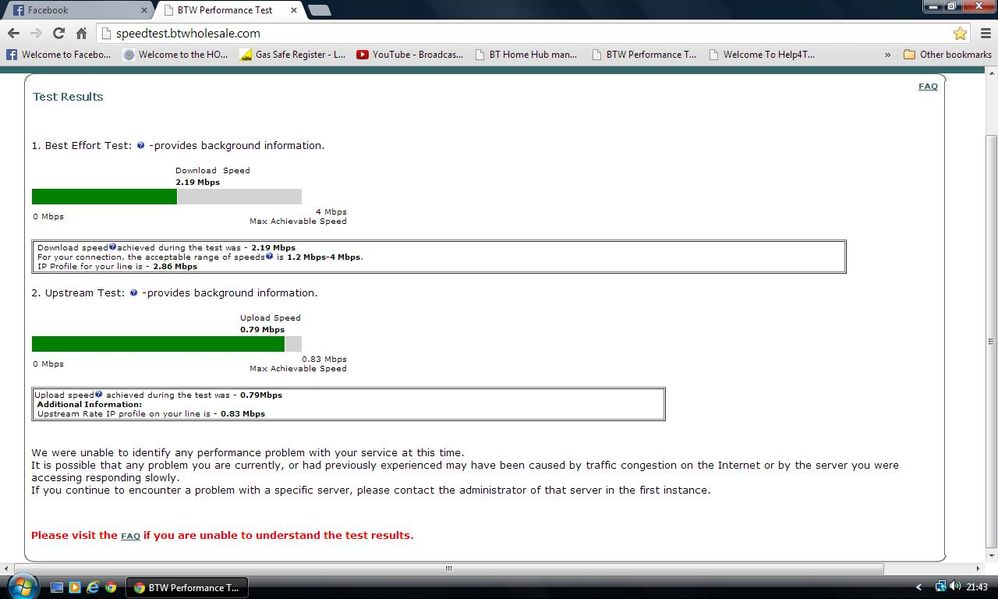The image size is (998, 599).
Task: Click the vertical scrollbar thumb
Action: click(x=990, y=341)
